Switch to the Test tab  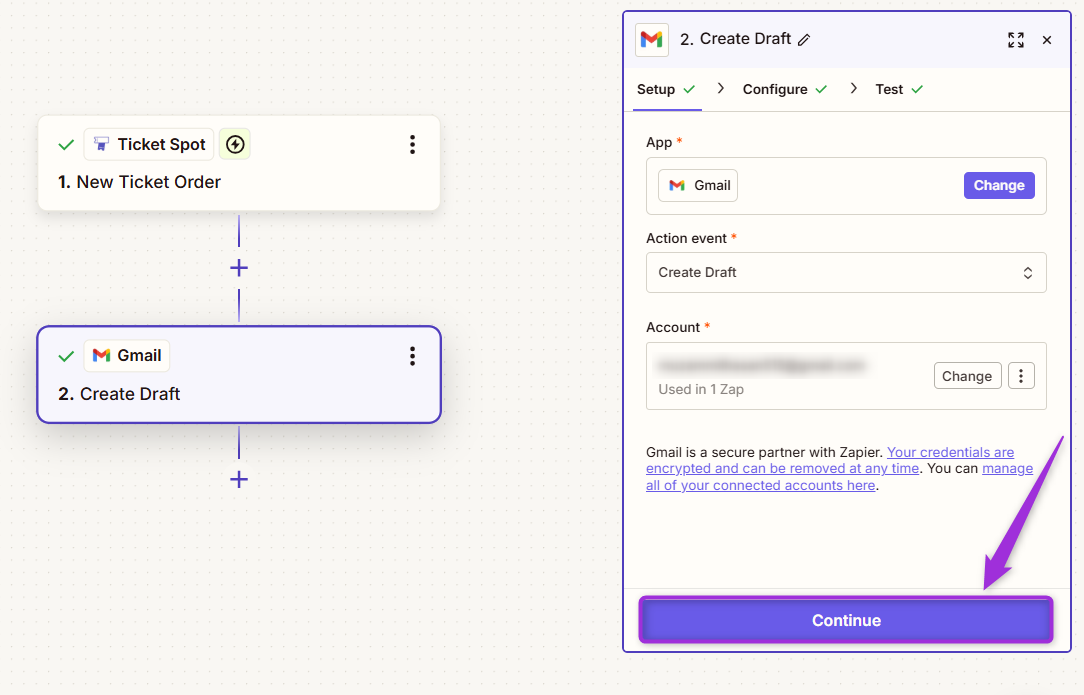tap(890, 88)
